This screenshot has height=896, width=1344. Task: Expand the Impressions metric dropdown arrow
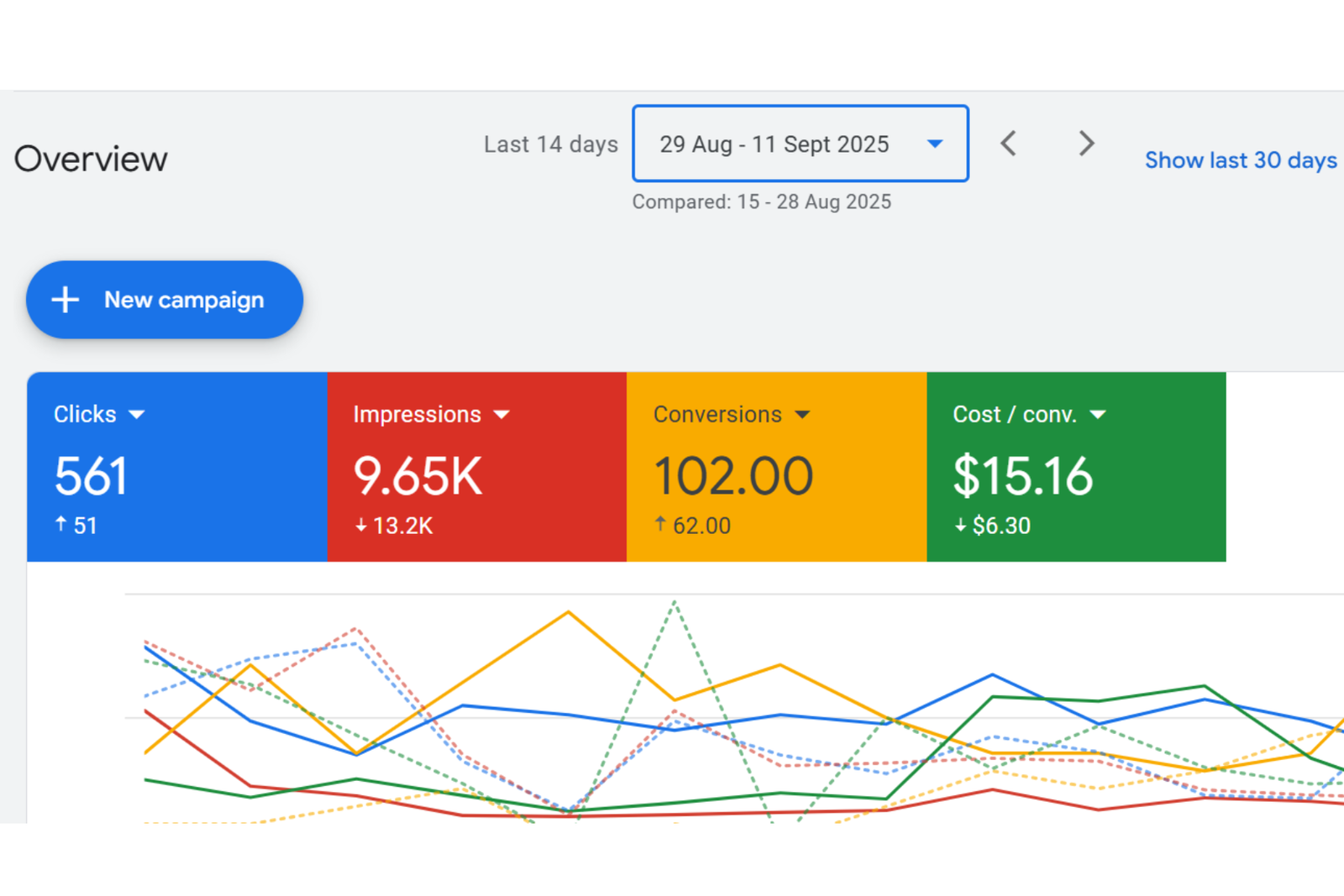point(501,415)
